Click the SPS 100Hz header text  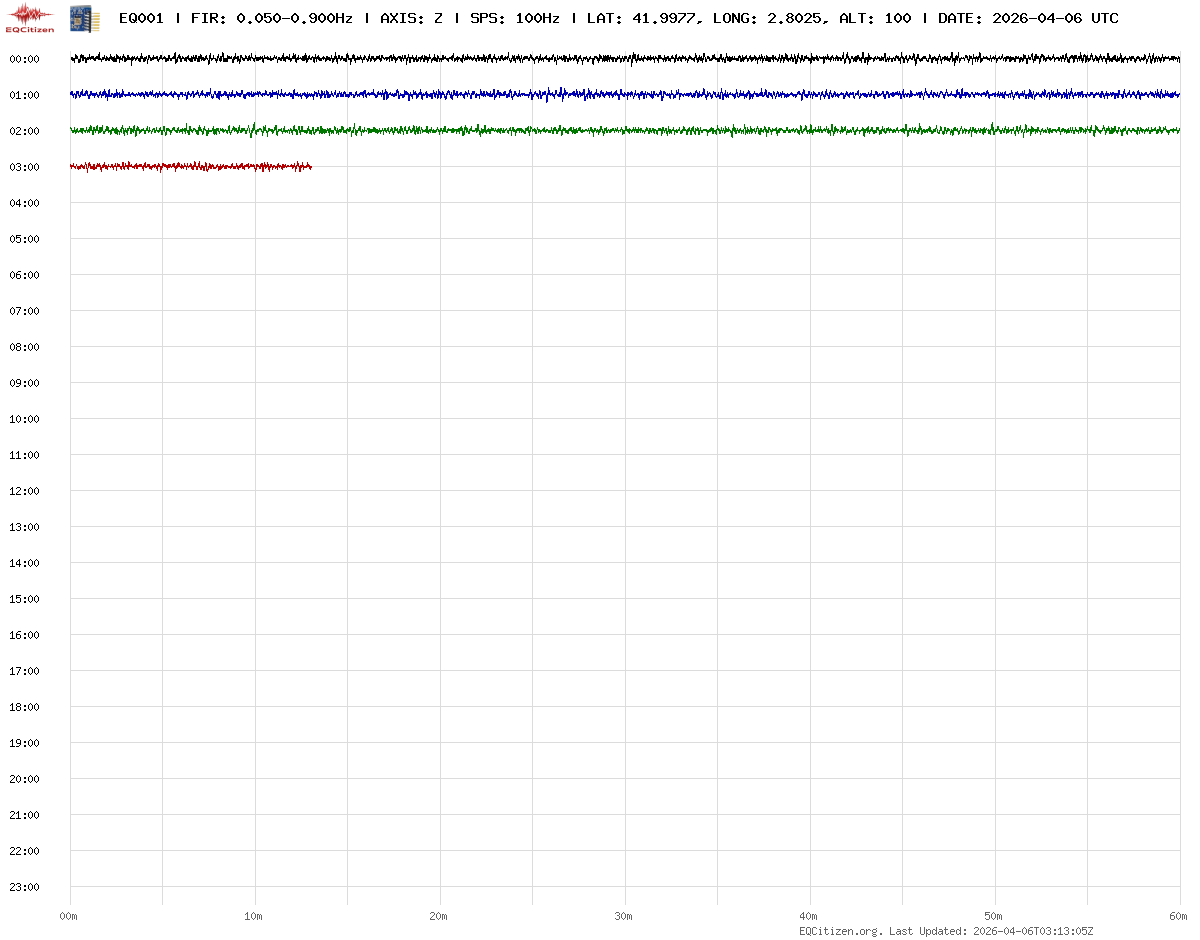tap(514, 18)
